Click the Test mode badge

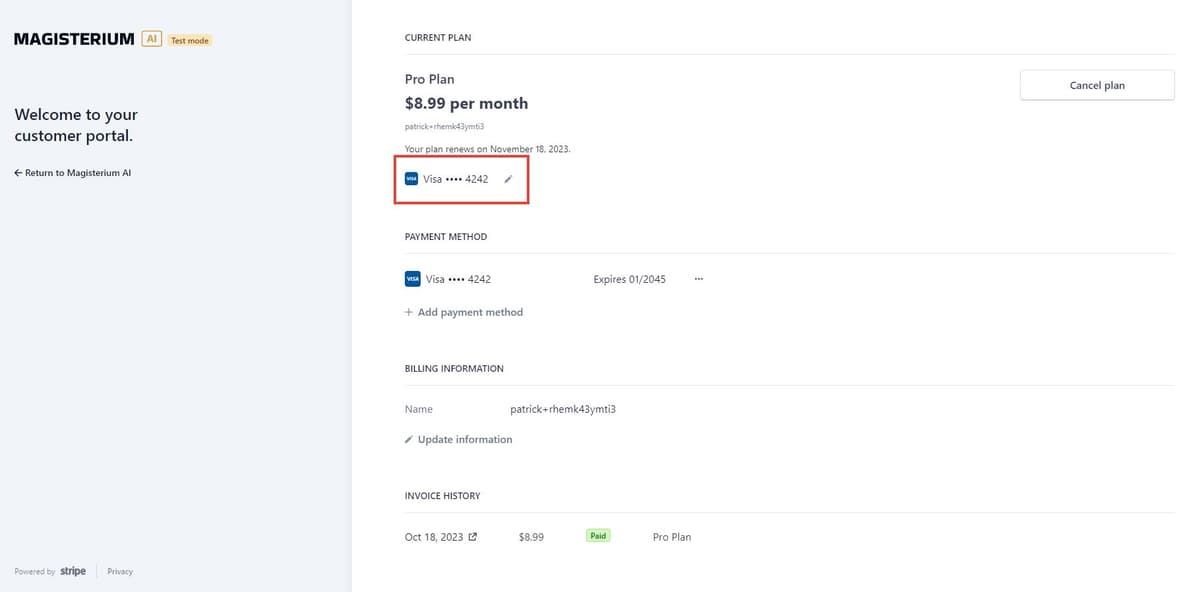pos(187,40)
